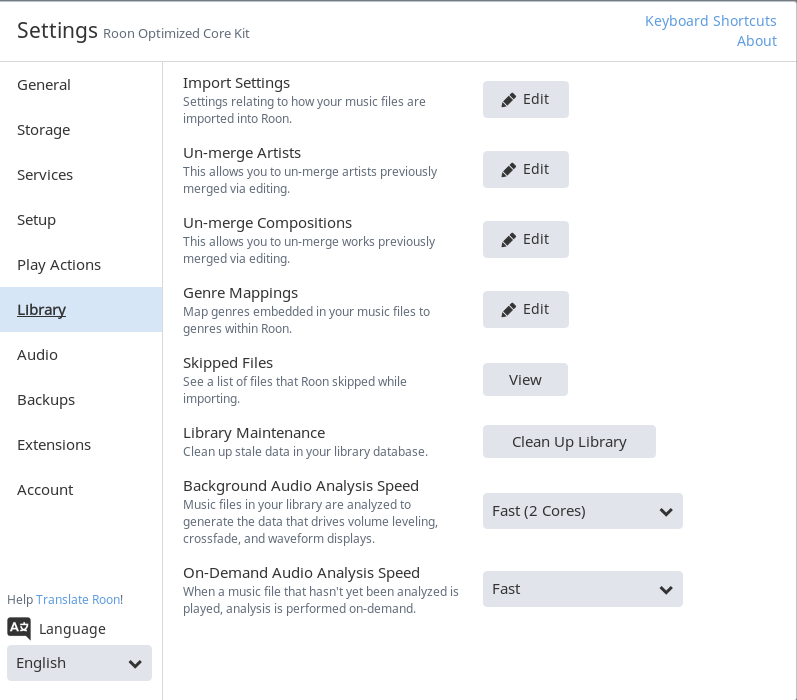The height and width of the screenshot is (700, 797).
Task: Select the Backups tab in sidebar
Action: (46, 400)
